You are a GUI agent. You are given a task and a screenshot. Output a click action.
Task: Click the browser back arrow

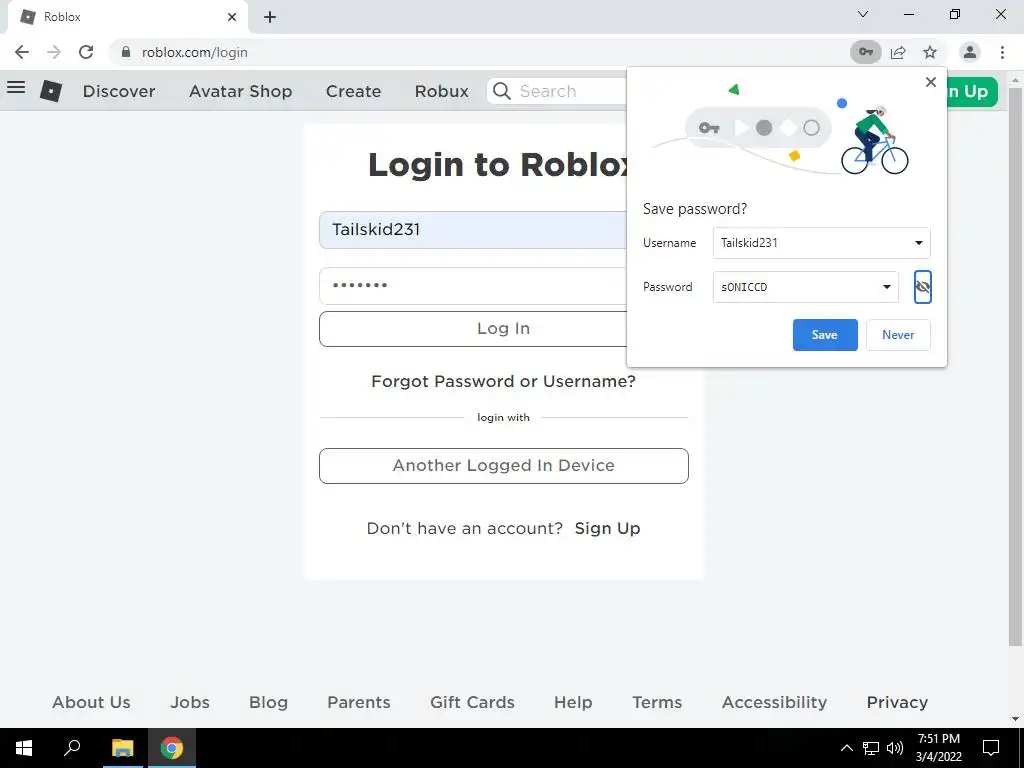pos(22,52)
